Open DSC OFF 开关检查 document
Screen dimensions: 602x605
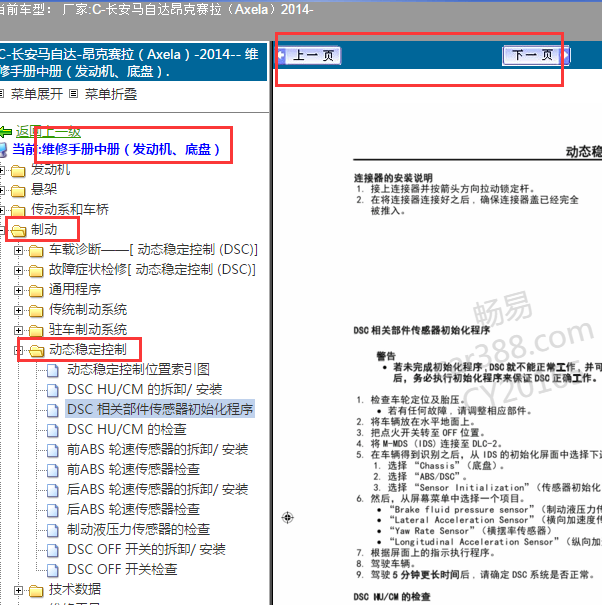coord(122,570)
